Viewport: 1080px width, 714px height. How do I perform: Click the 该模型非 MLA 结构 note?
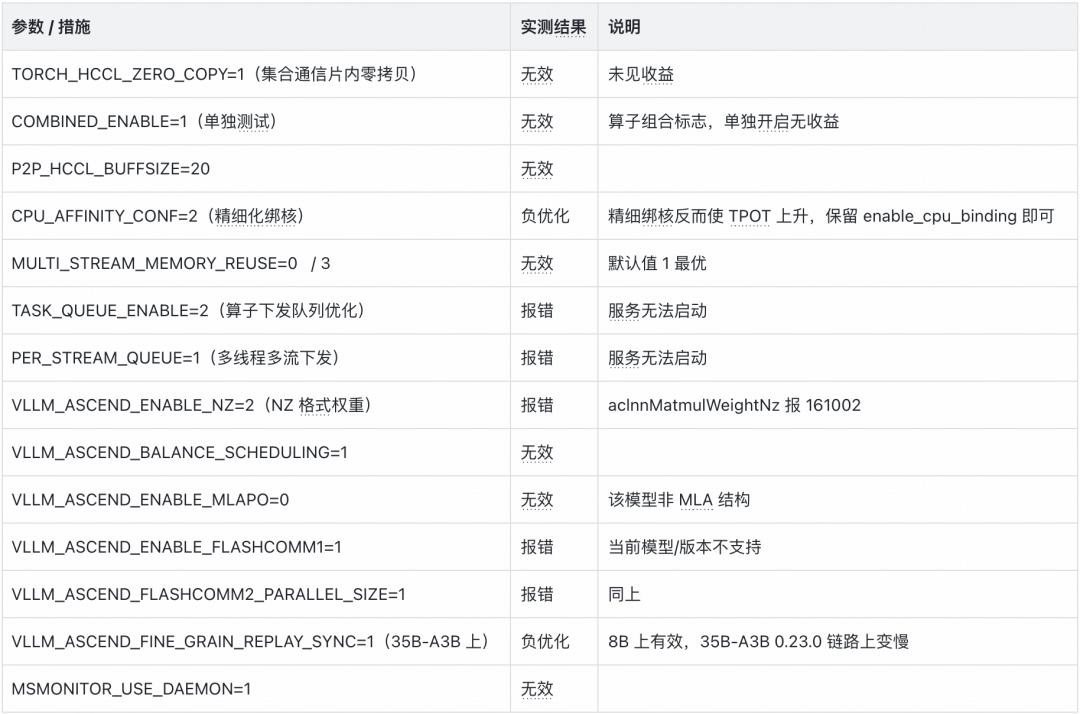point(679,499)
